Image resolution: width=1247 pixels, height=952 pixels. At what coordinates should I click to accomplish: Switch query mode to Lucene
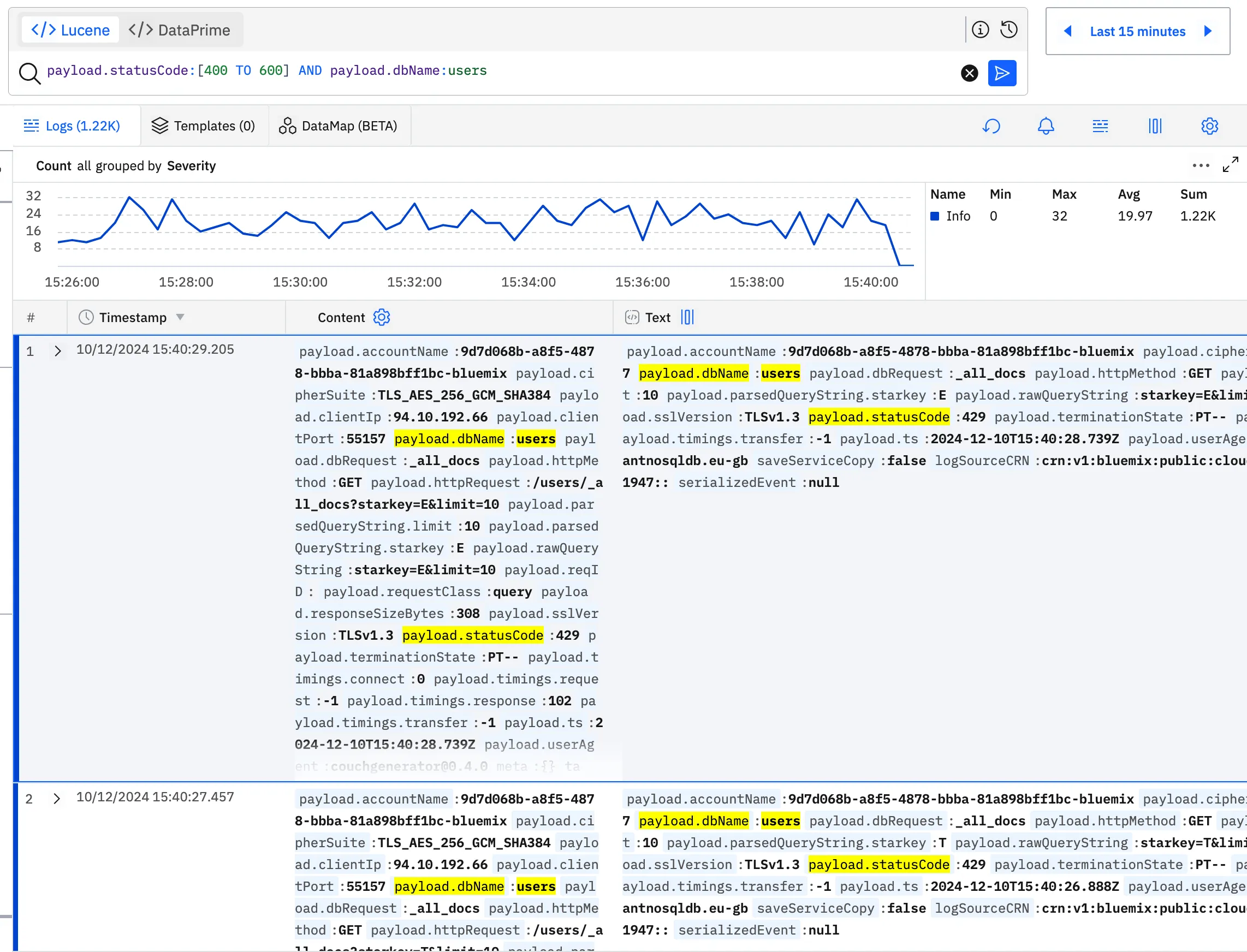coord(70,30)
